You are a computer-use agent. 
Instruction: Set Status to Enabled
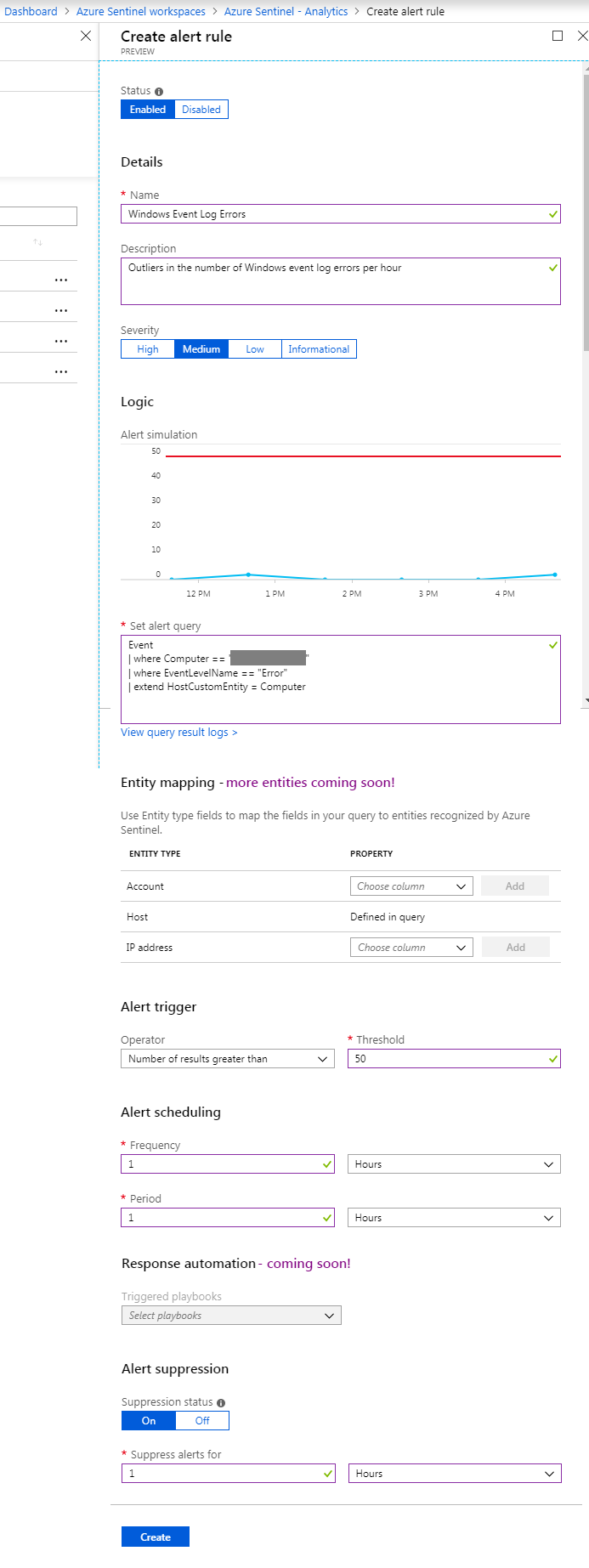(148, 110)
